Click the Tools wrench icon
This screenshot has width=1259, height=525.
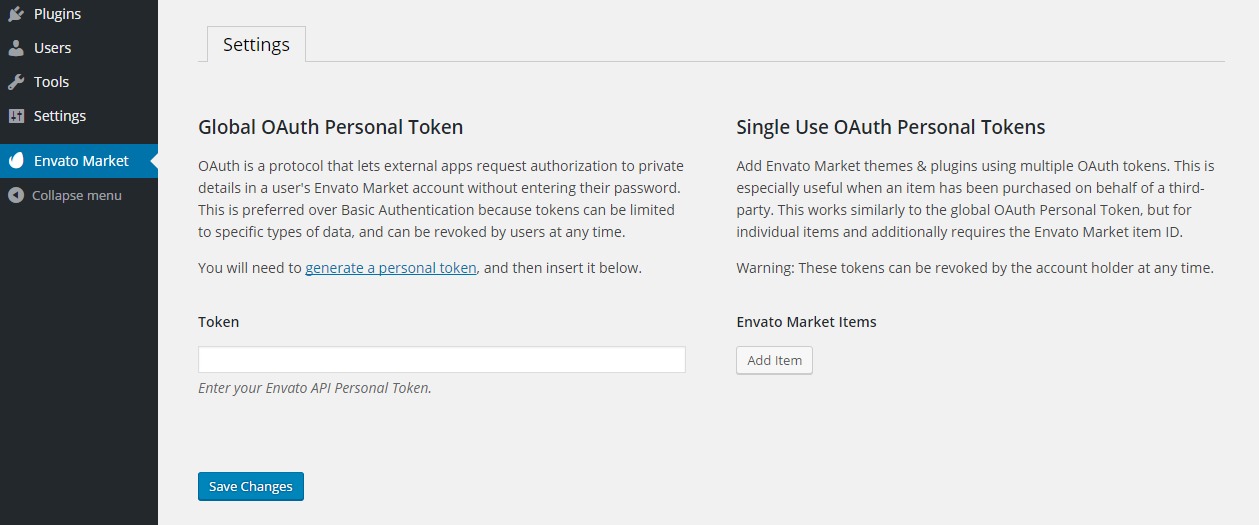(16, 82)
